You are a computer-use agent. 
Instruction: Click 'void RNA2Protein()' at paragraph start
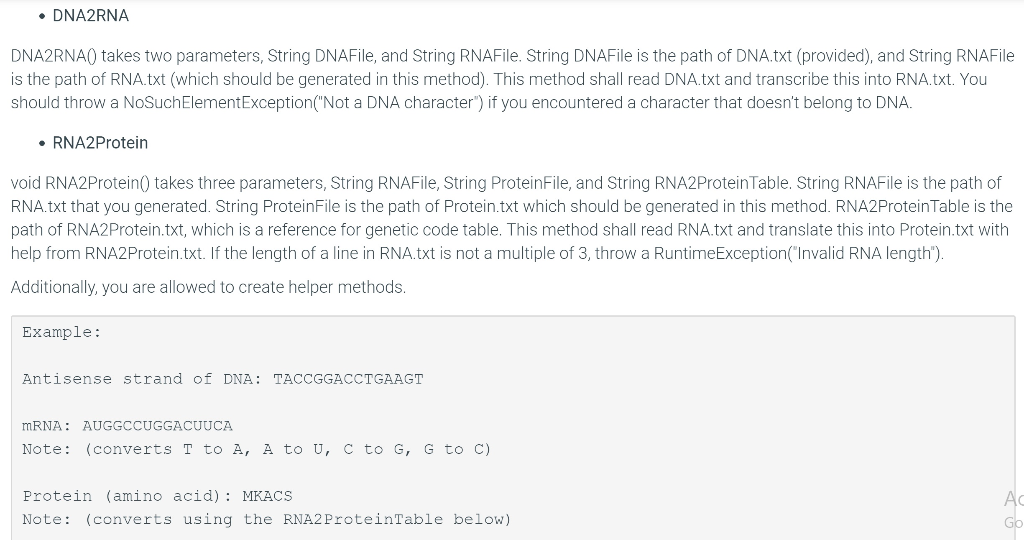[x=80, y=183]
